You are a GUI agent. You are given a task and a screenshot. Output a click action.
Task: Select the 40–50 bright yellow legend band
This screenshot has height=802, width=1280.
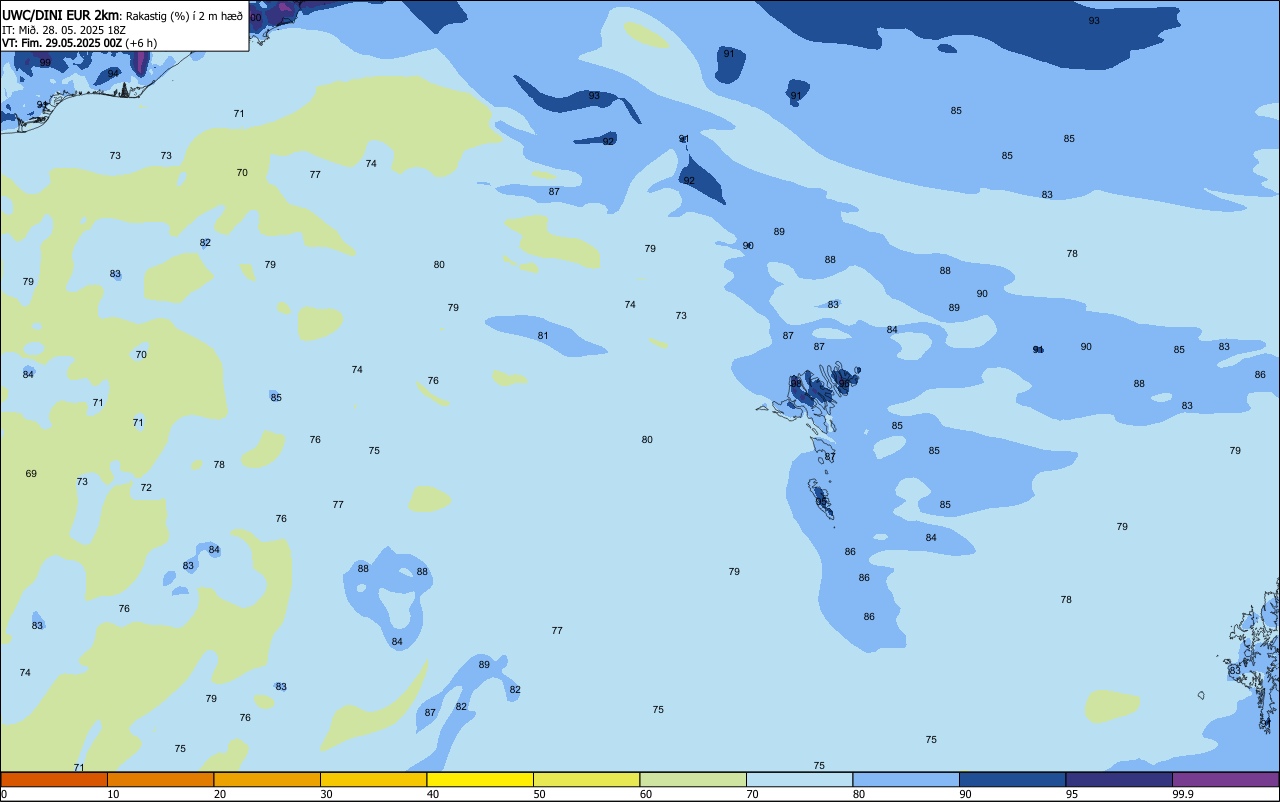pyautogui.click(x=480, y=779)
